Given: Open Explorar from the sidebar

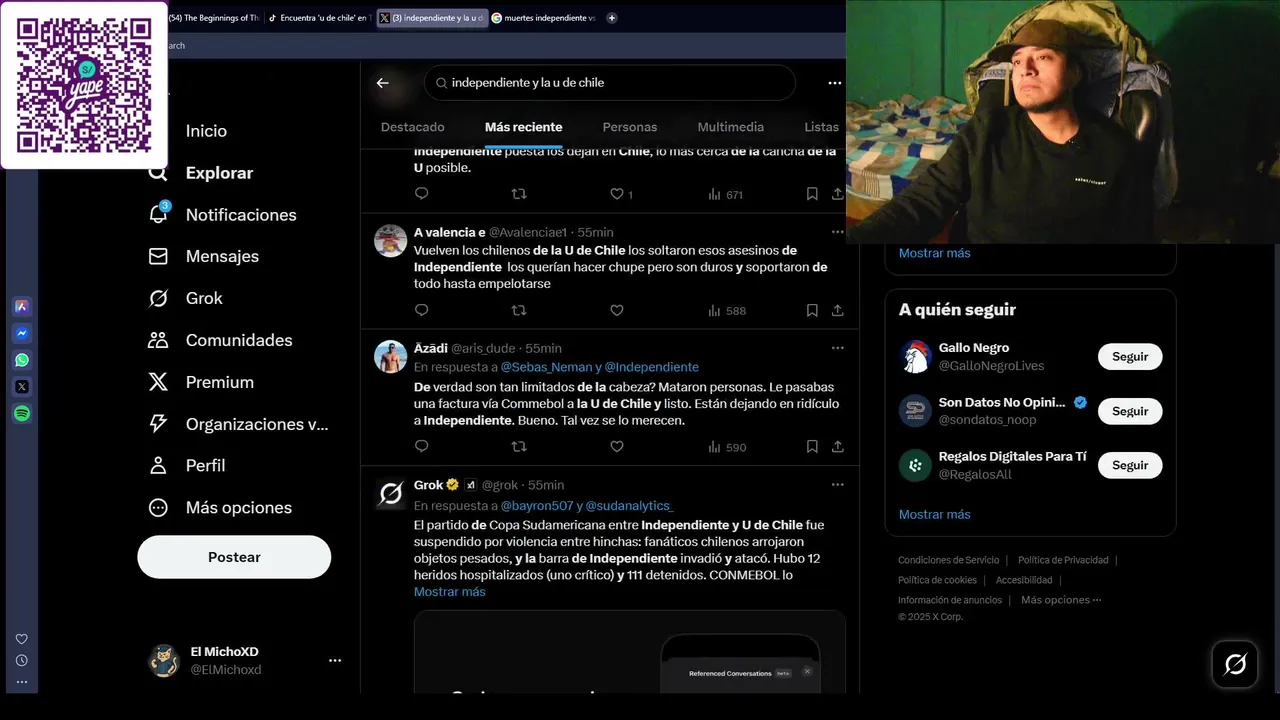Looking at the screenshot, I should pos(201,173).
